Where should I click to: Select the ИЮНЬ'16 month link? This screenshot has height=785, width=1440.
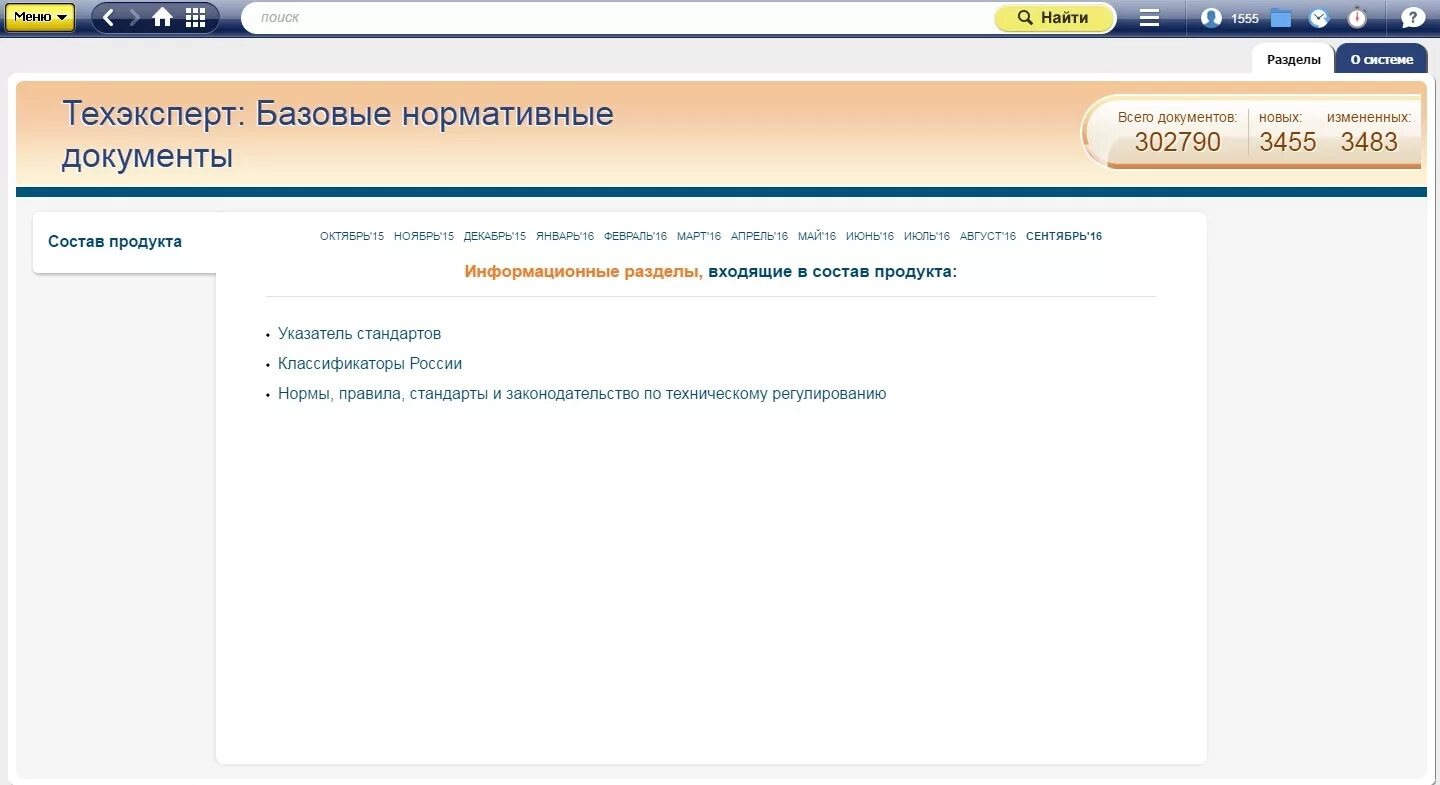(870, 236)
